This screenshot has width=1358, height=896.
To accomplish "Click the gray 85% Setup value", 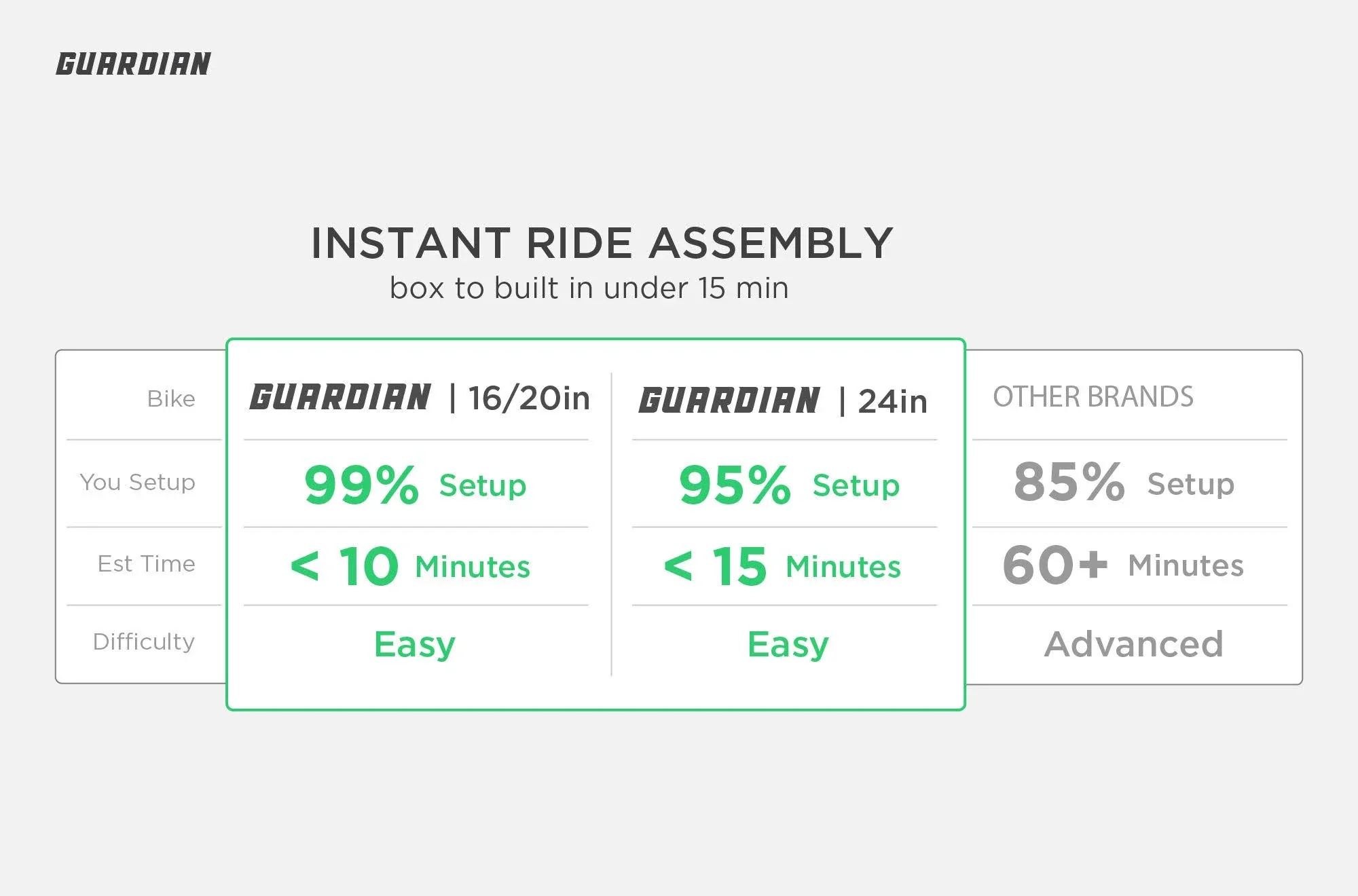I will [x=1124, y=483].
